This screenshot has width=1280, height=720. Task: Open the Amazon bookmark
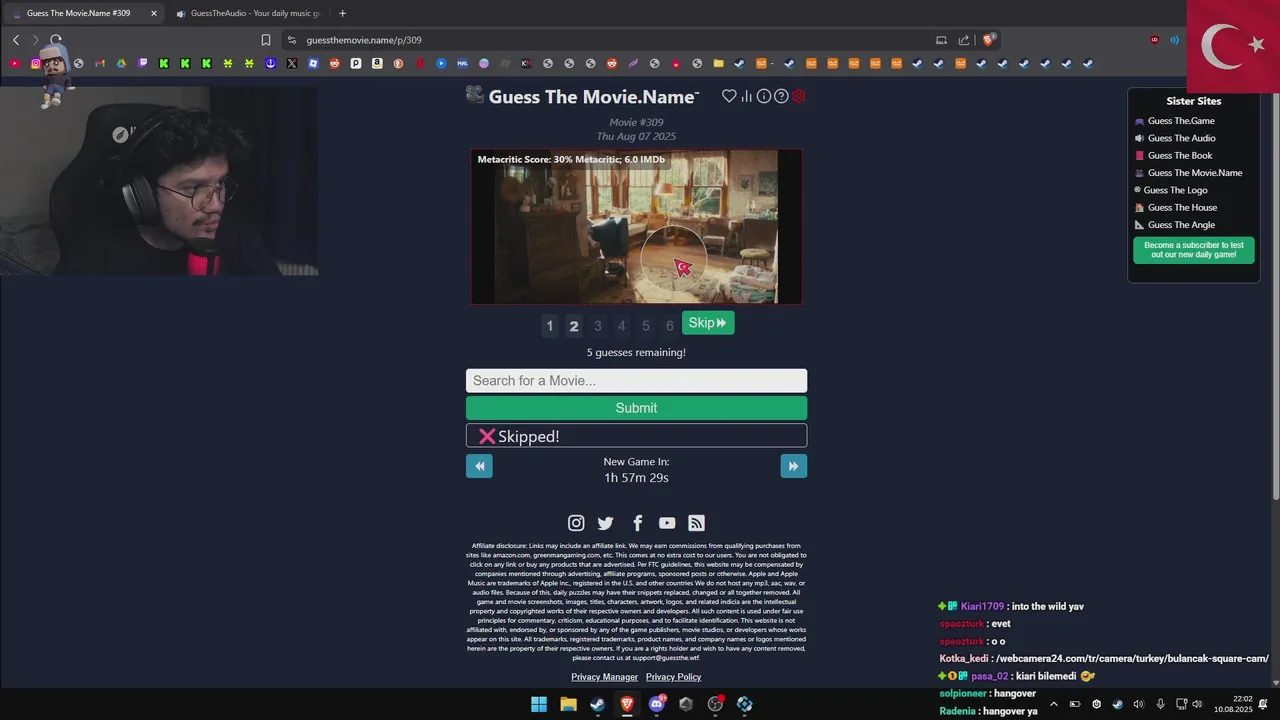tap(377, 63)
